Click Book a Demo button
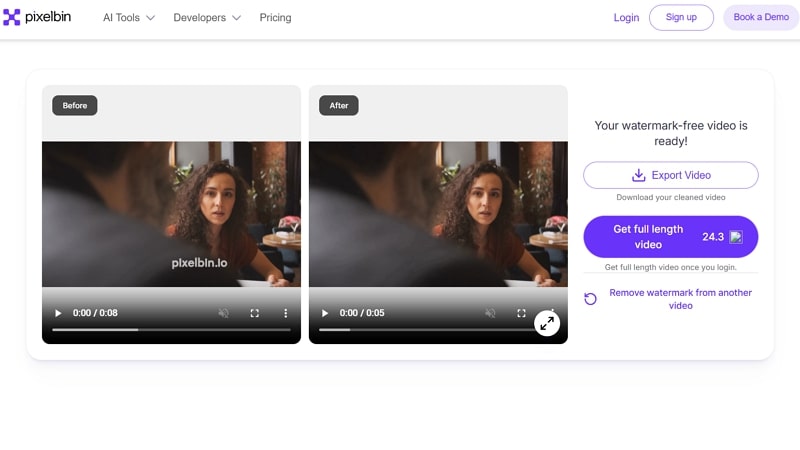Screen dimensions: 800x450 760,18
